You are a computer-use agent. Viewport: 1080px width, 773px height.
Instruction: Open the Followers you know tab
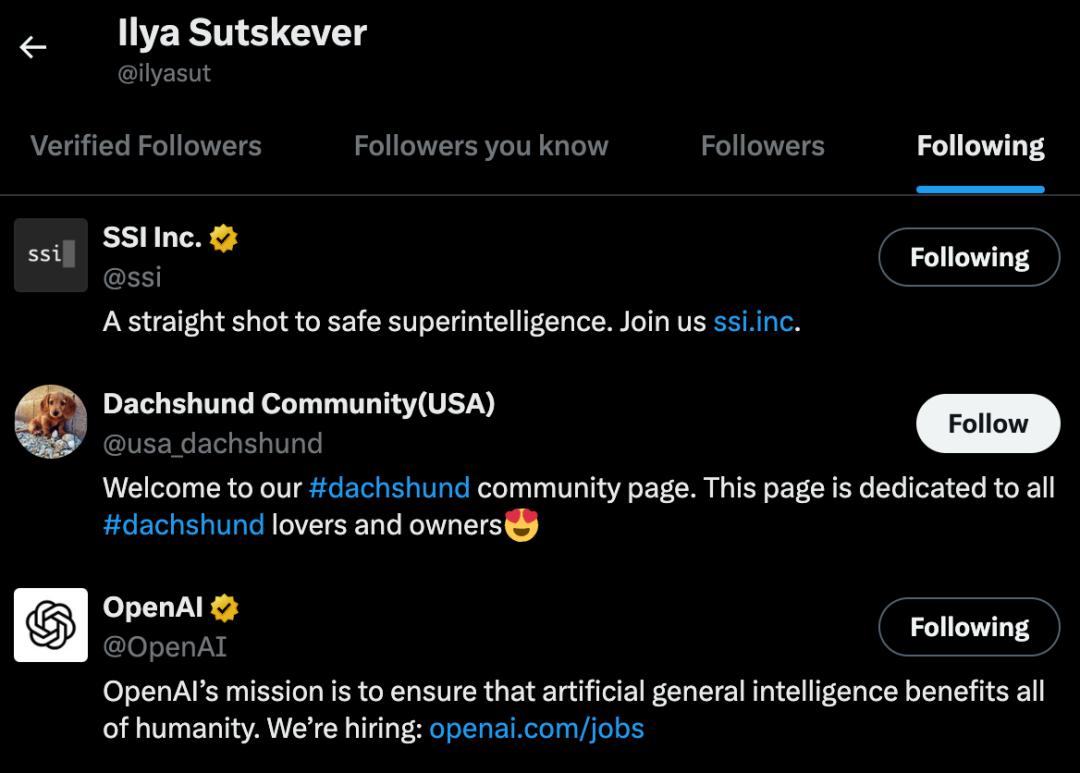tap(481, 146)
